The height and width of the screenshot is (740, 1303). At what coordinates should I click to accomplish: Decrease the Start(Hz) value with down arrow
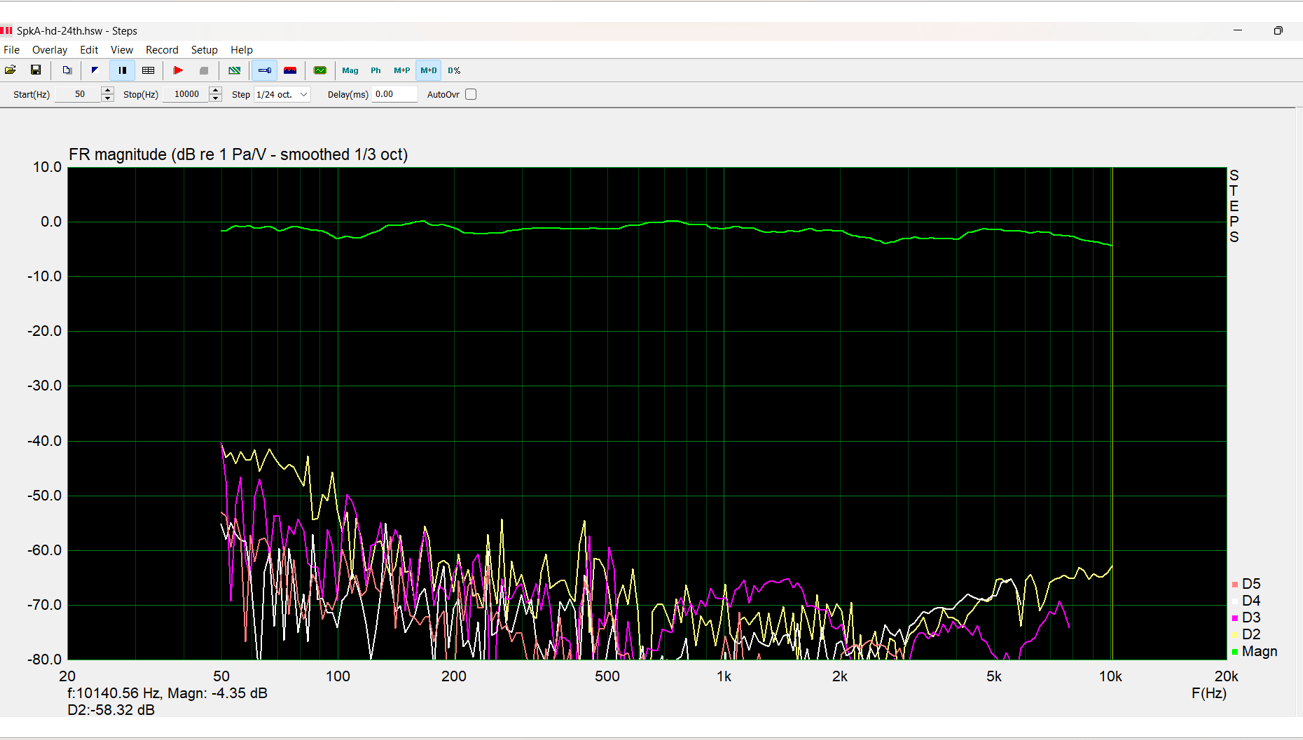click(x=108, y=99)
